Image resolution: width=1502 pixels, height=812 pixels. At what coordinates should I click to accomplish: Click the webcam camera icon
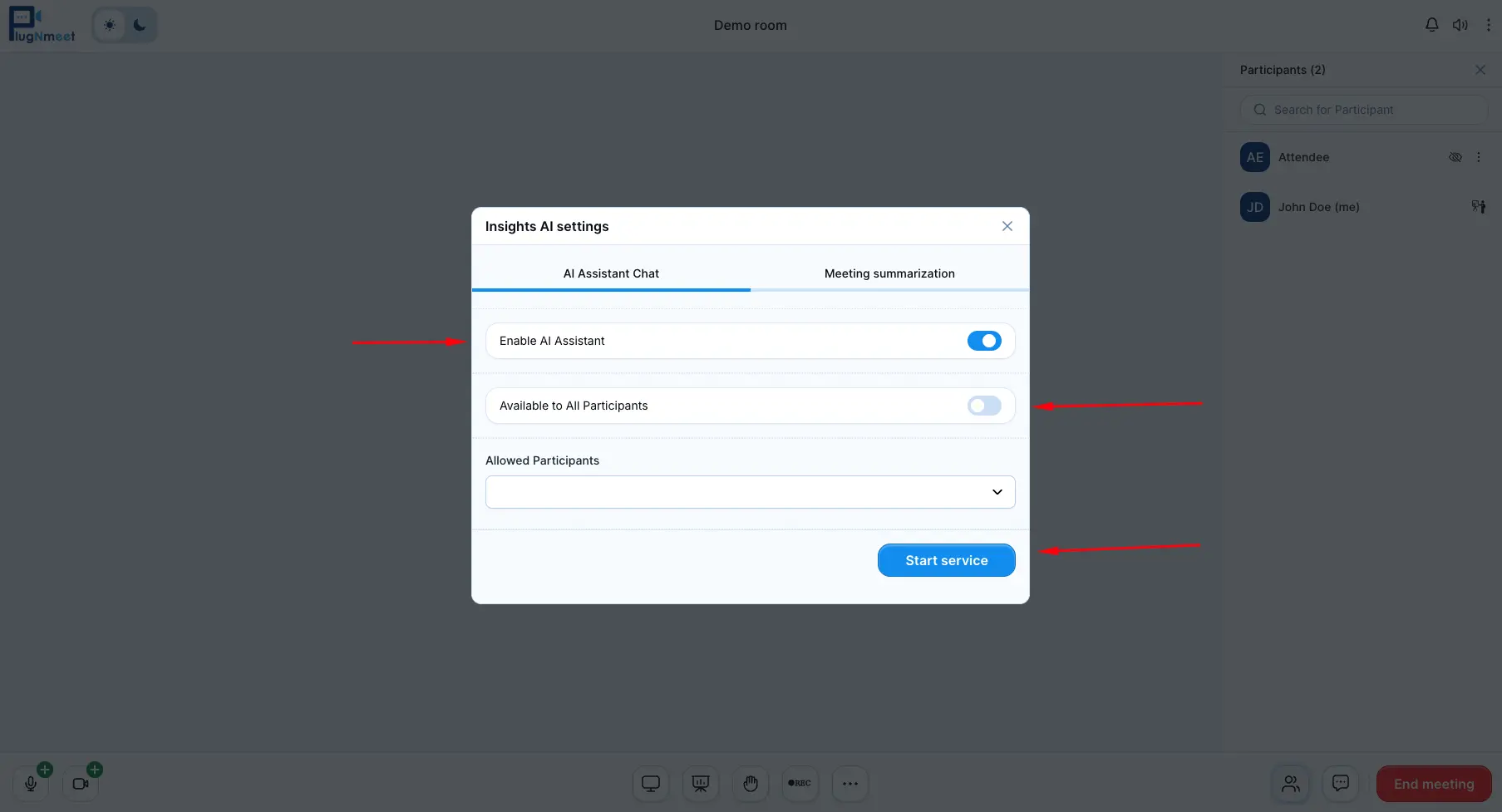[x=81, y=784]
